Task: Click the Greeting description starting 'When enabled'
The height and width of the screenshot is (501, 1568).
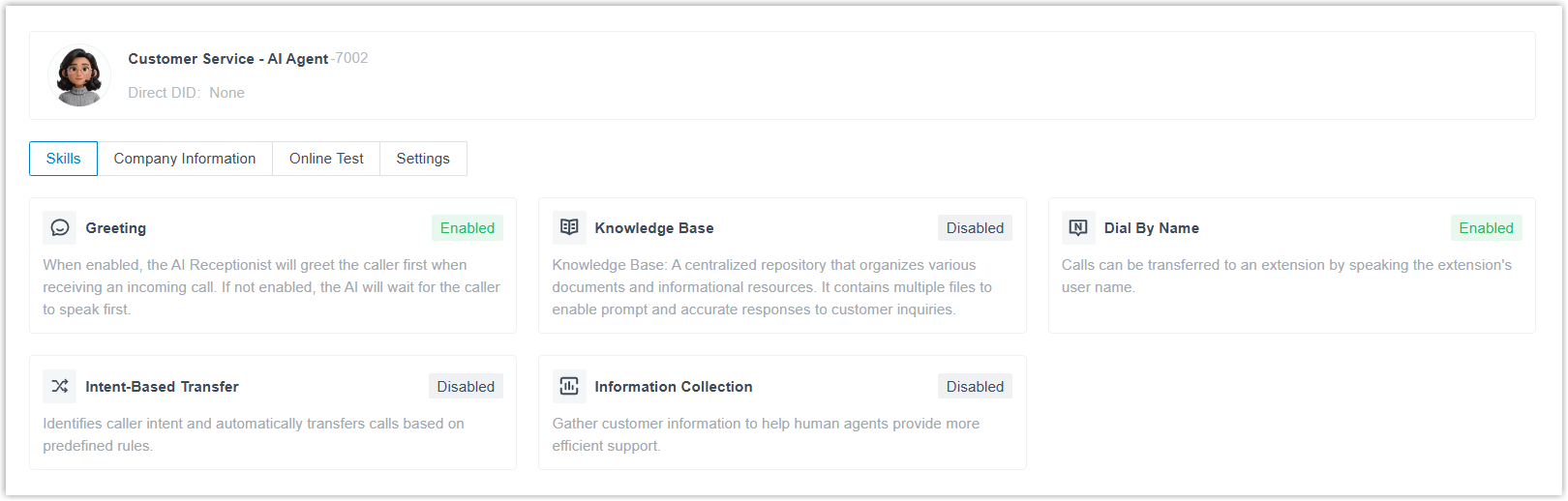Action: (272, 287)
